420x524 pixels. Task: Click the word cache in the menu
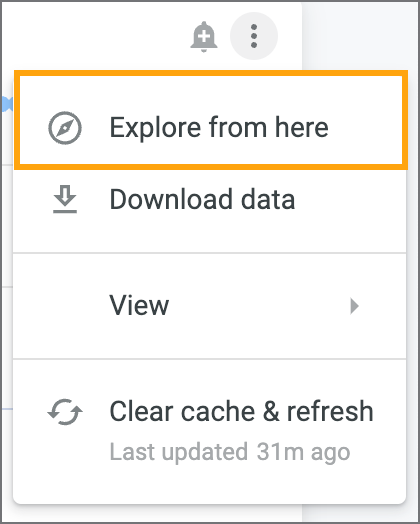(x=218, y=411)
